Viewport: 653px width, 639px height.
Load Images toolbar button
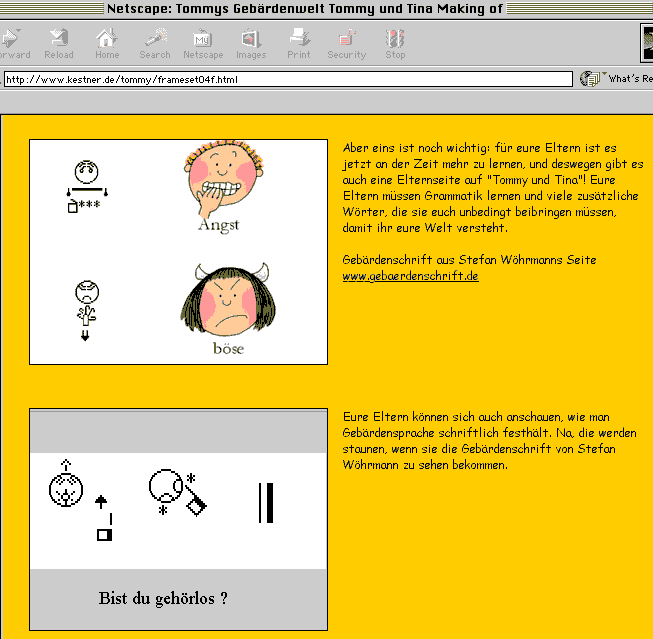[x=251, y=44]
